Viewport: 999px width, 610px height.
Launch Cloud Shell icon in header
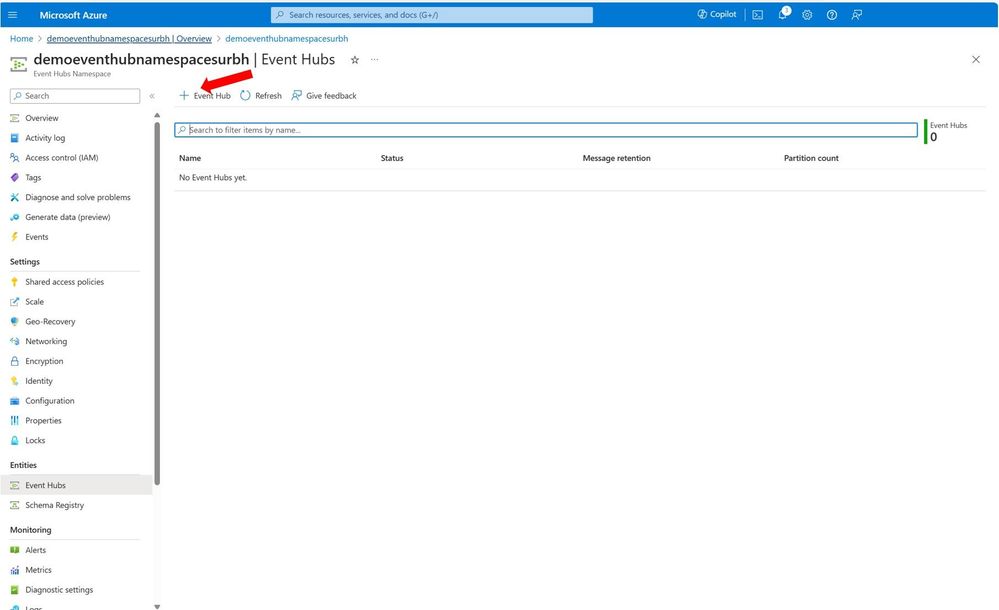758,15
